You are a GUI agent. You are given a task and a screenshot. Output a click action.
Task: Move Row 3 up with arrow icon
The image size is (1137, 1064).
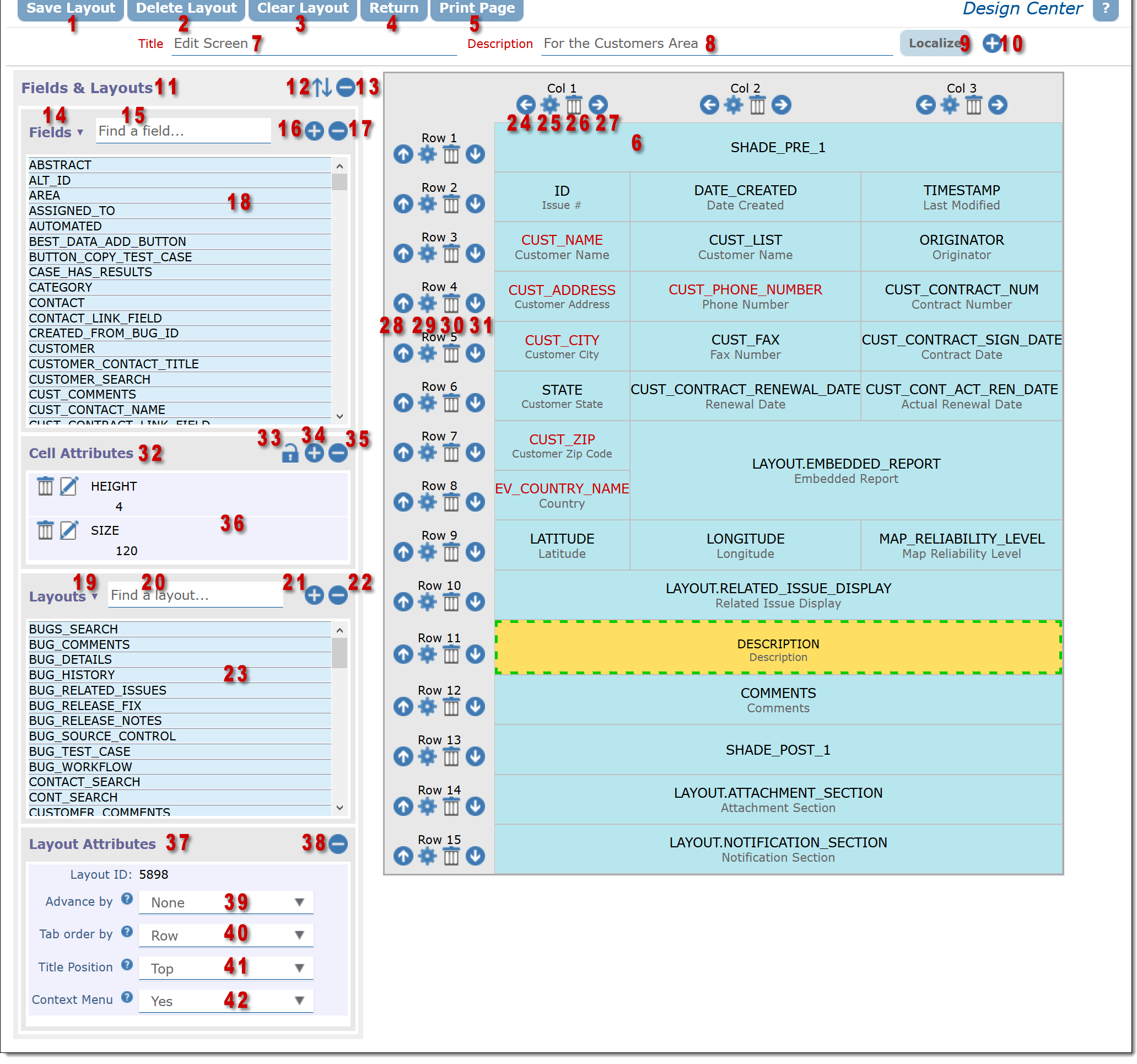(x=403, y=254)
